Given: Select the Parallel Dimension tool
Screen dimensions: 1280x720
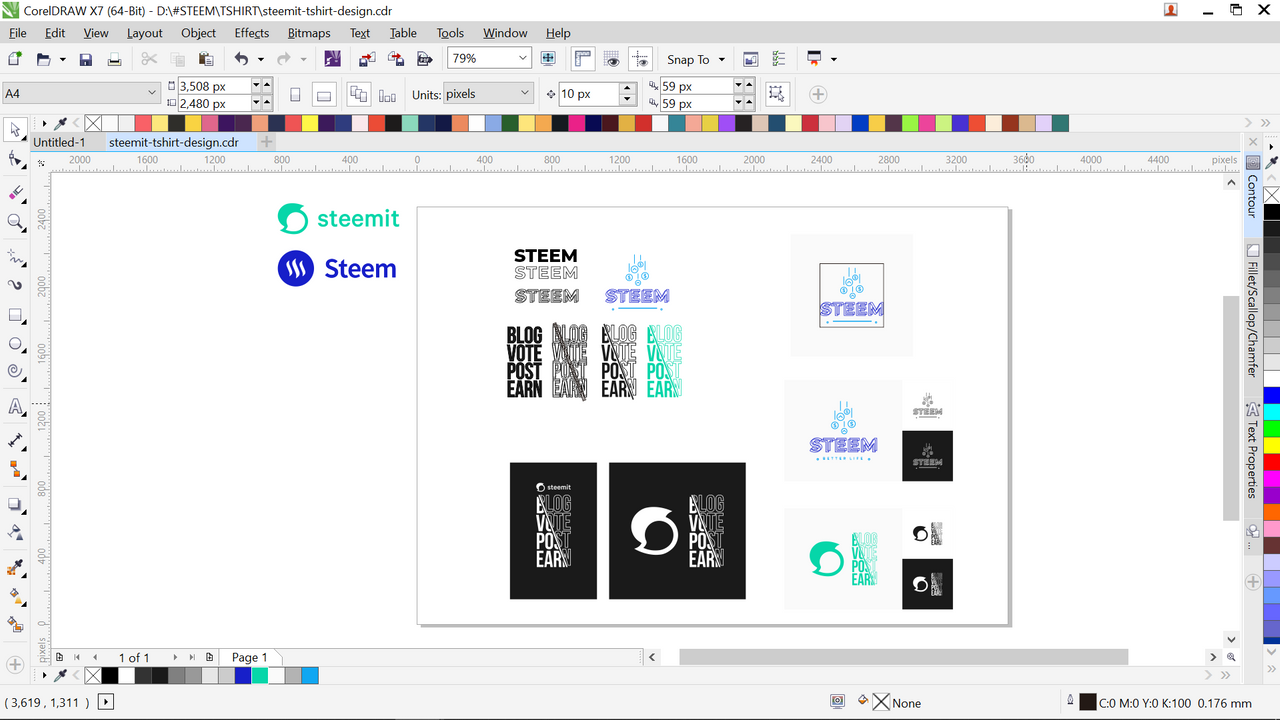Looking at the screenshot, I should (15, 440).
